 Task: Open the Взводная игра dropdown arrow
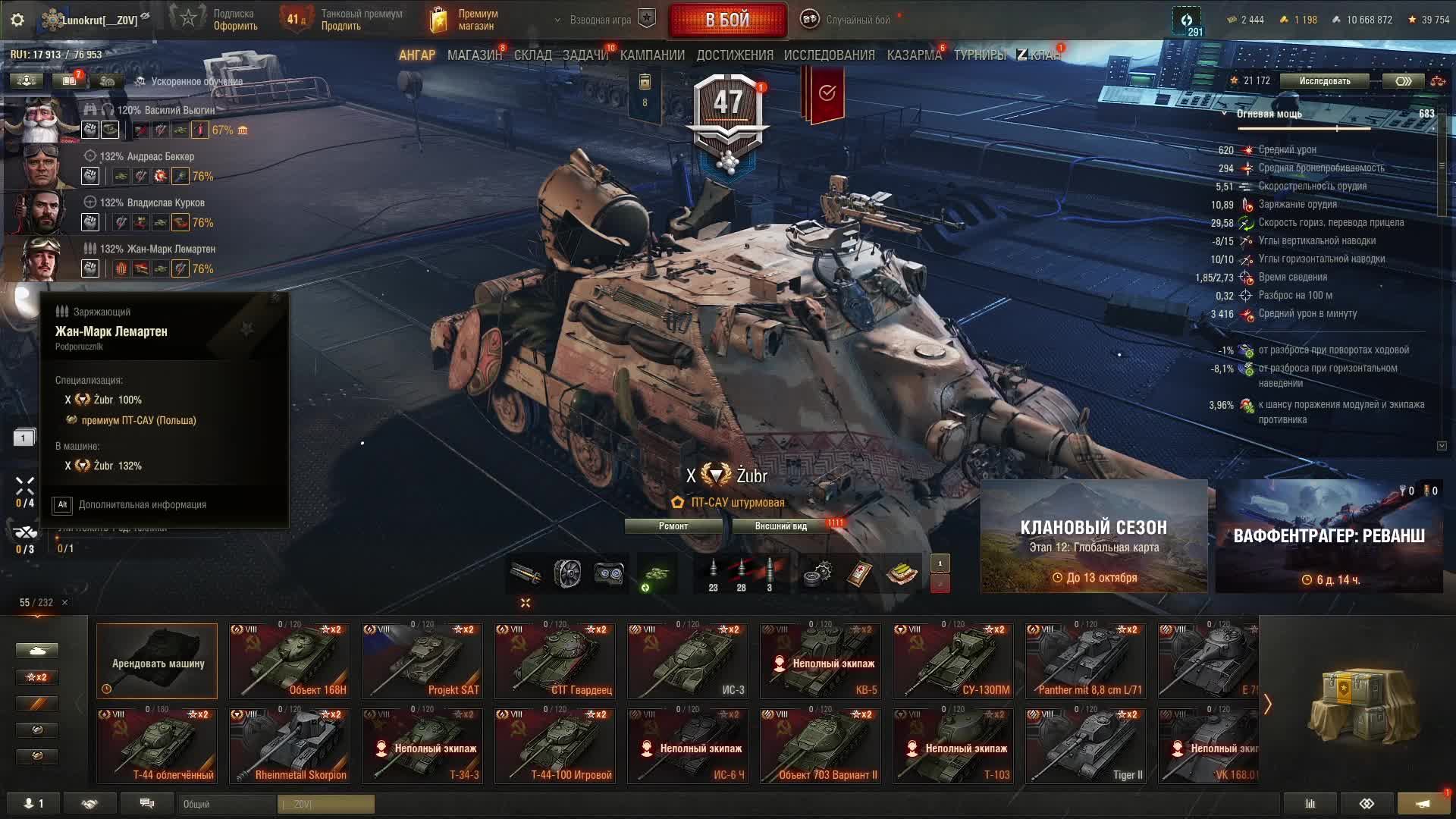558,20
